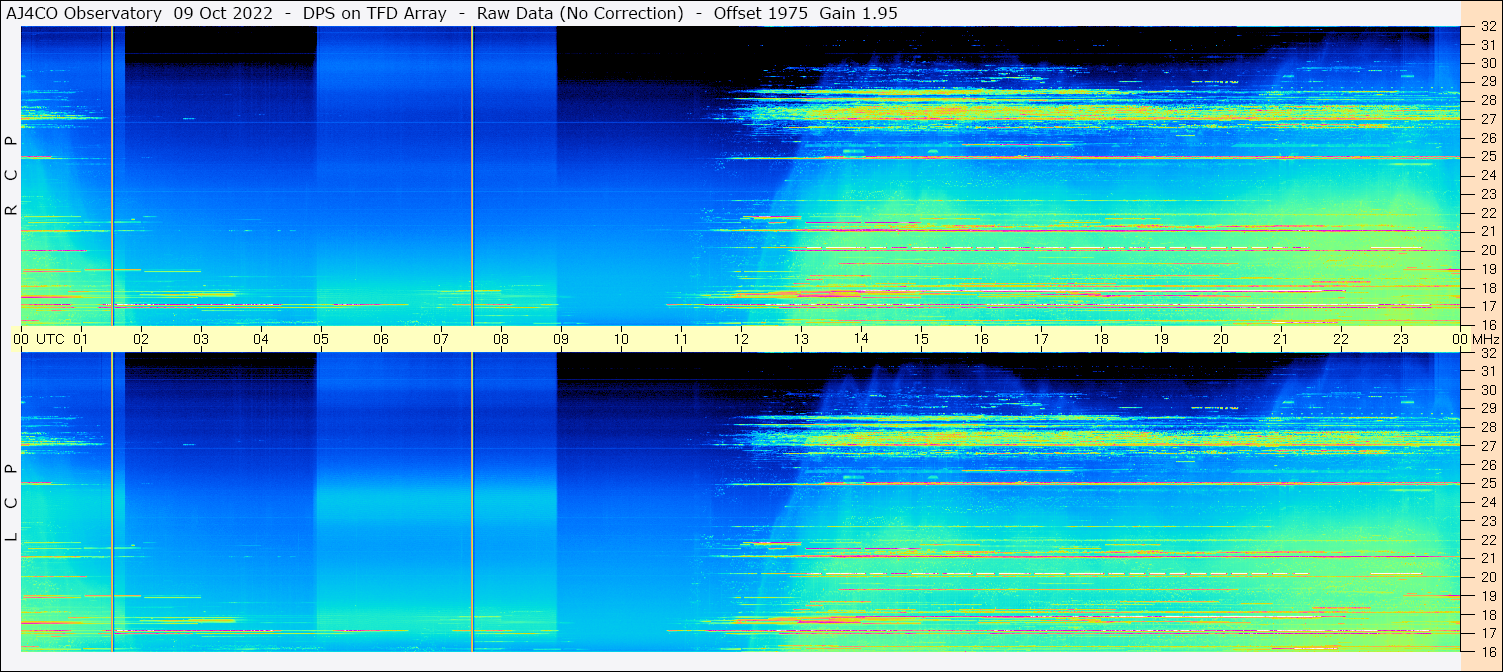Click 26 MHz label on LCP panel
Viewport: 1503px width, 672px height.
pos(1488,465)
